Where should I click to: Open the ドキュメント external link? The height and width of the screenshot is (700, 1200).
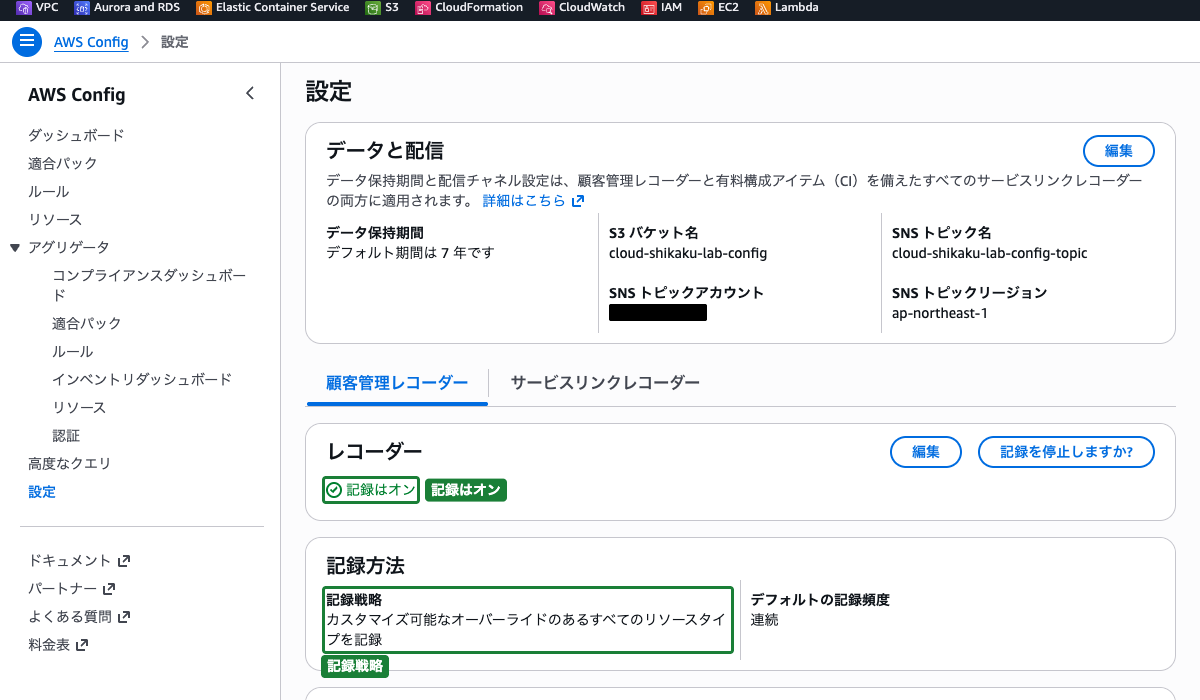79,561
